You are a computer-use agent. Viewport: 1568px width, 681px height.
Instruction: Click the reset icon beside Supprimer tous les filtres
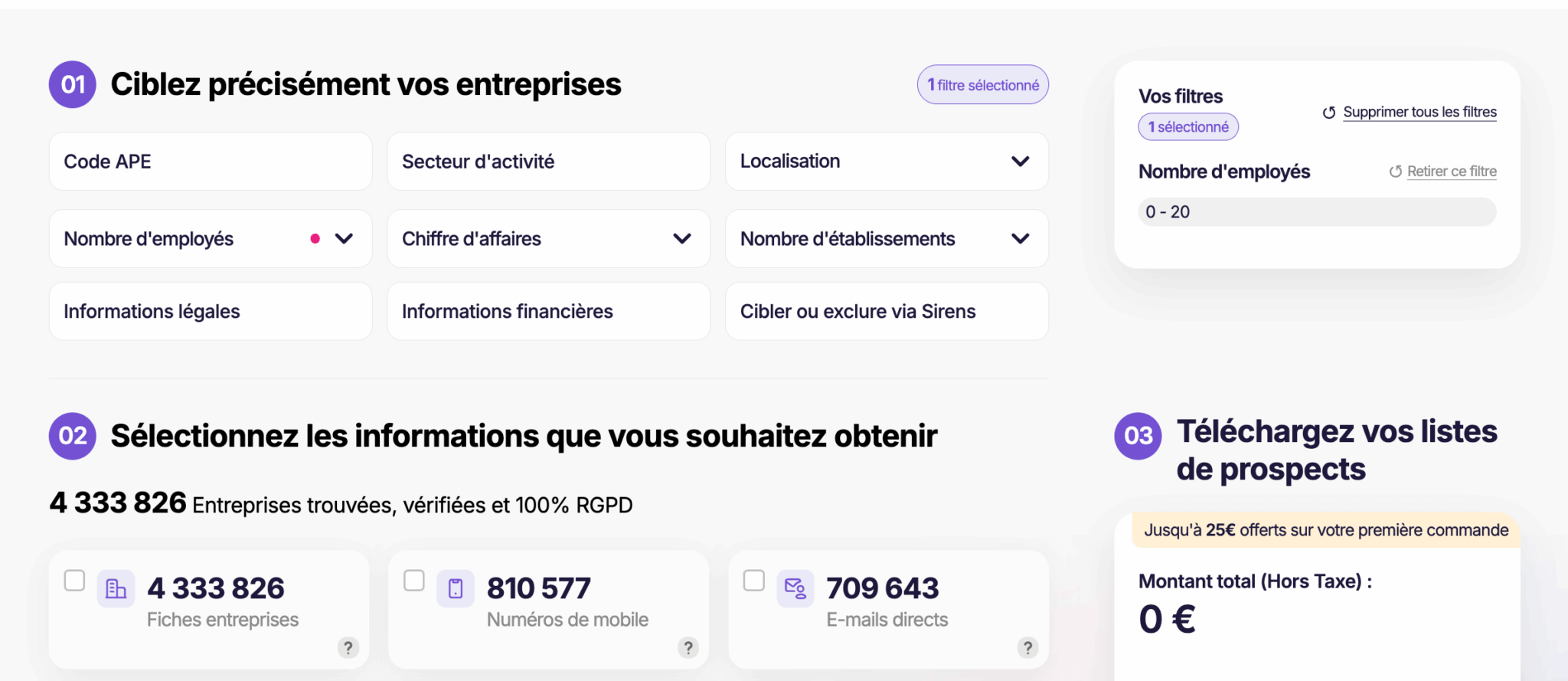pyautogui.click(x=1329, y=113)
